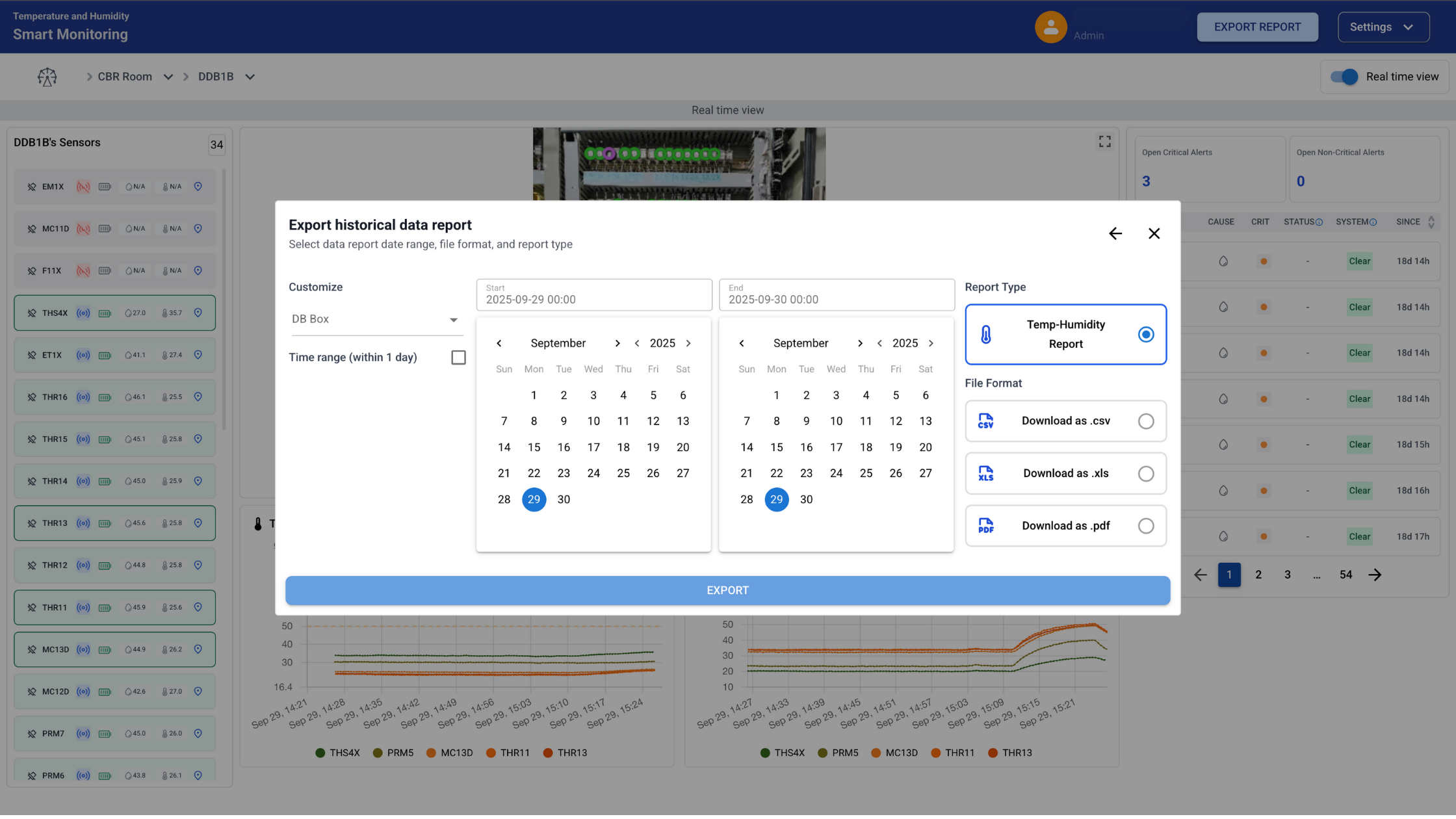Screen dimensions: 1456x819
Task: Select Download as .pdf radio option
Action: 1146,526
